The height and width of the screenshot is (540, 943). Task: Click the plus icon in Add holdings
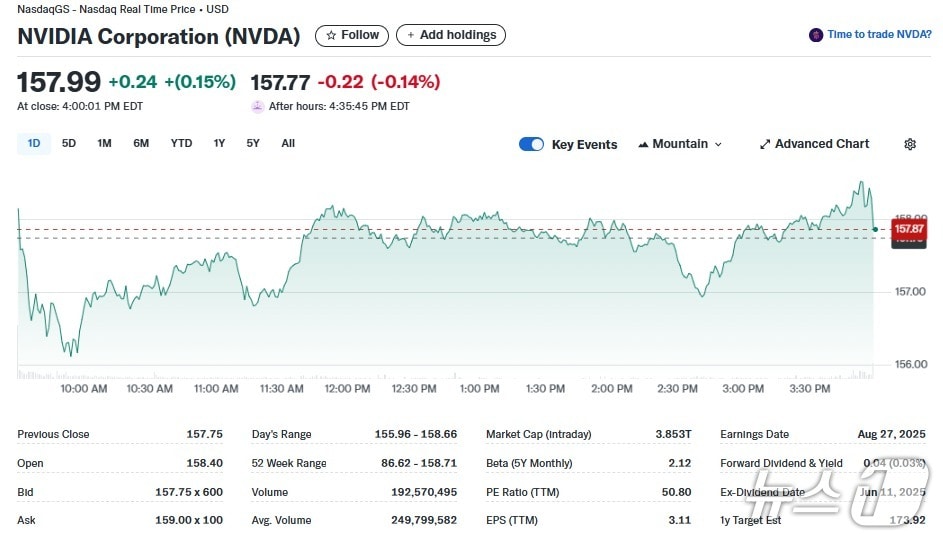click(410, 35)
